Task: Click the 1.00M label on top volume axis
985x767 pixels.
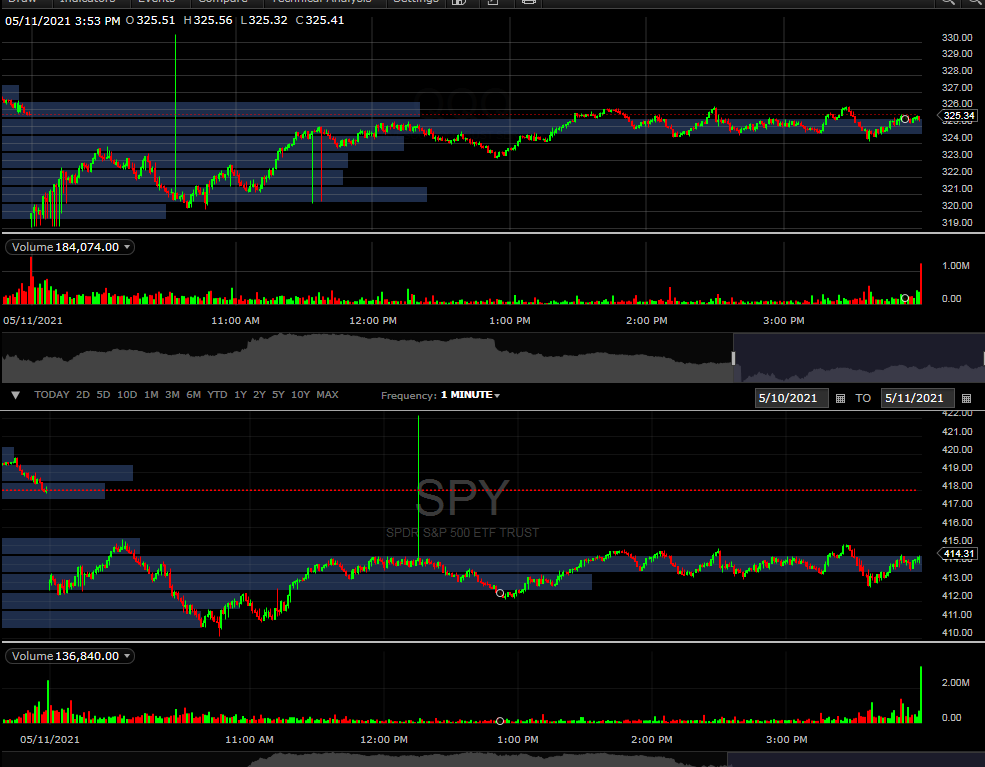Action: [x=955, y=266]
